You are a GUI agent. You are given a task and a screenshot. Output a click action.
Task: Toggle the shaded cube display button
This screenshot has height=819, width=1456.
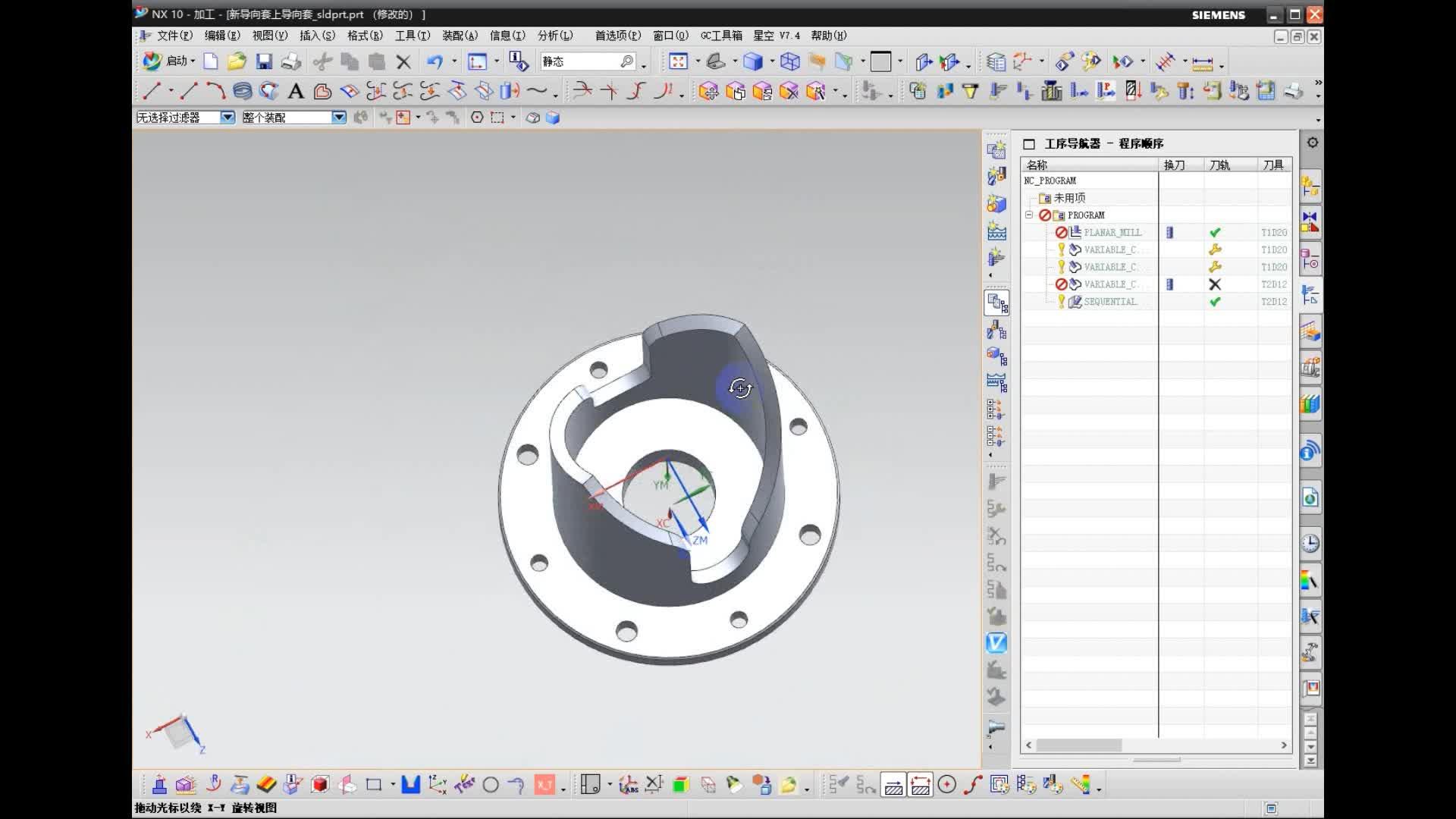(754, 61)
